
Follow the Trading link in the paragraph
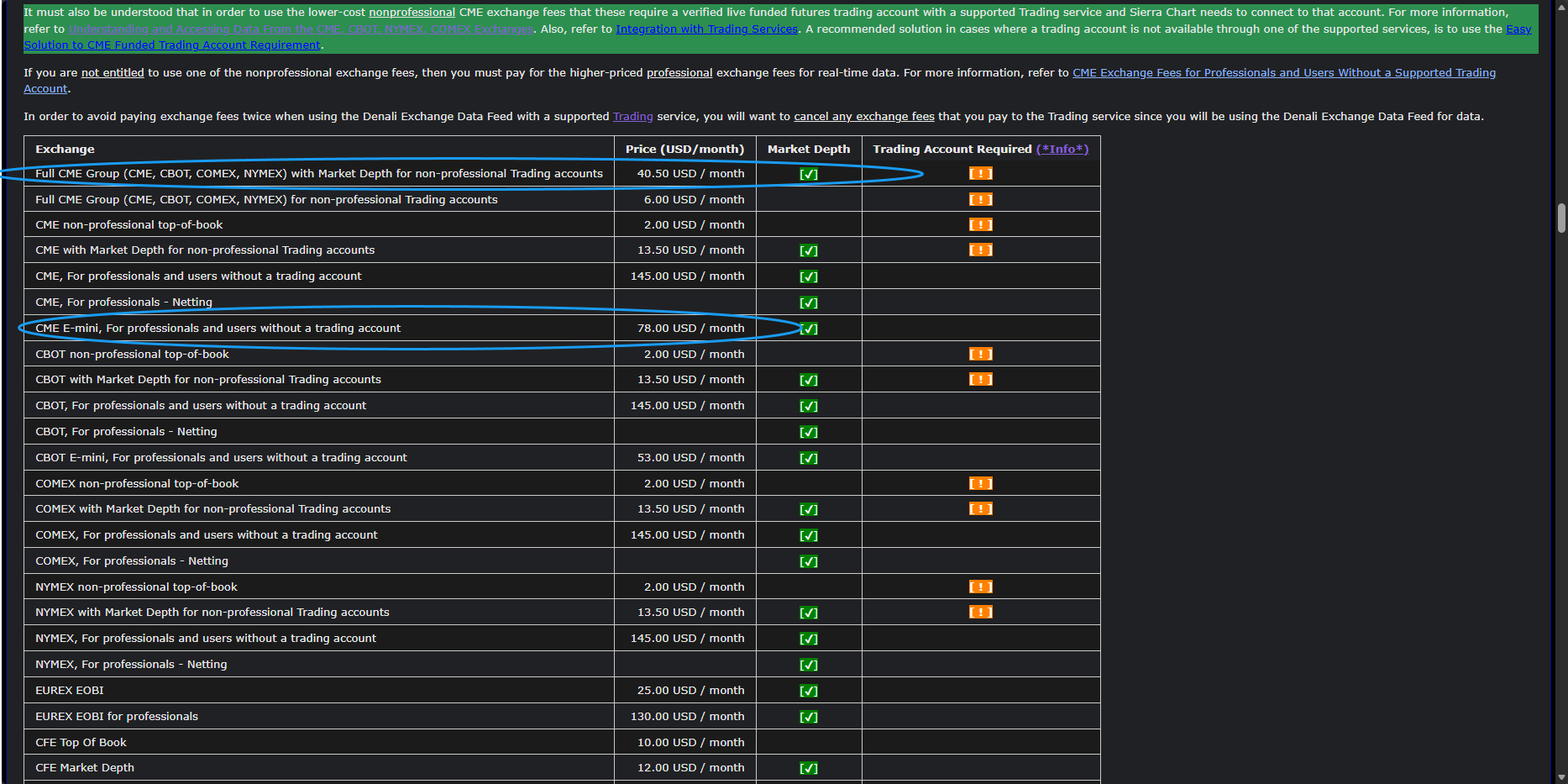point(632,117)
